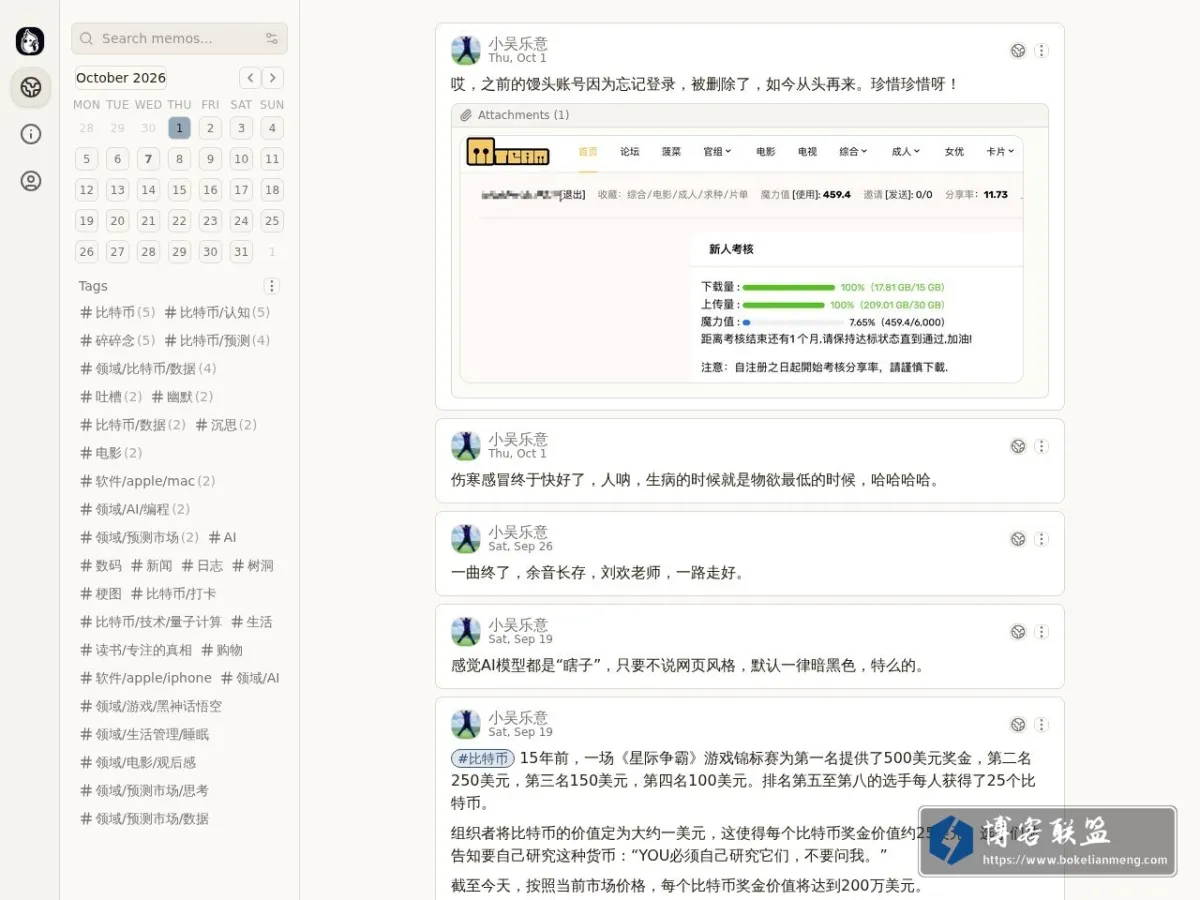Filter by tag 领域/比特币/数据
Image resolution: width=1200 pixels, height=900 pixels.
(148, 369)
